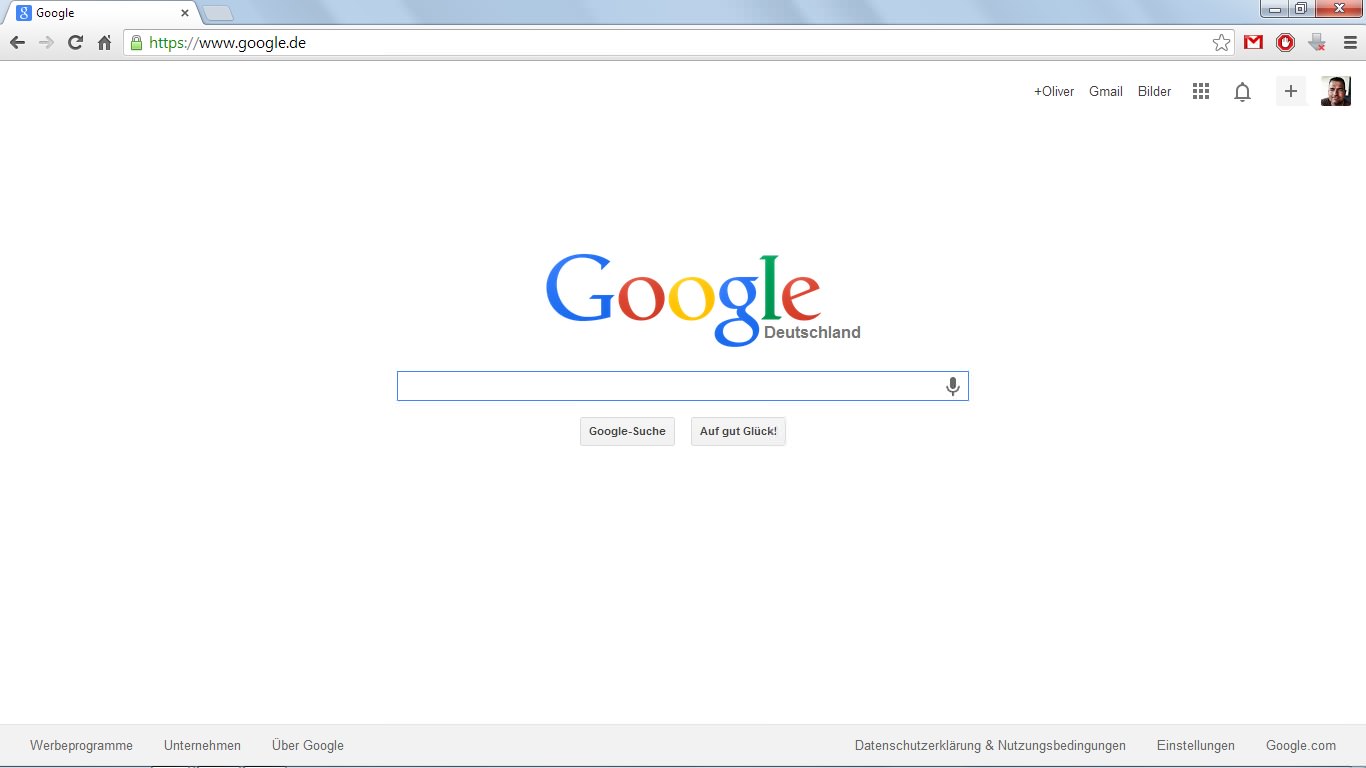The width and height of the screenshot is (1366, 768).
Task: Minimize the browser window
Action: coord(1274,8)
